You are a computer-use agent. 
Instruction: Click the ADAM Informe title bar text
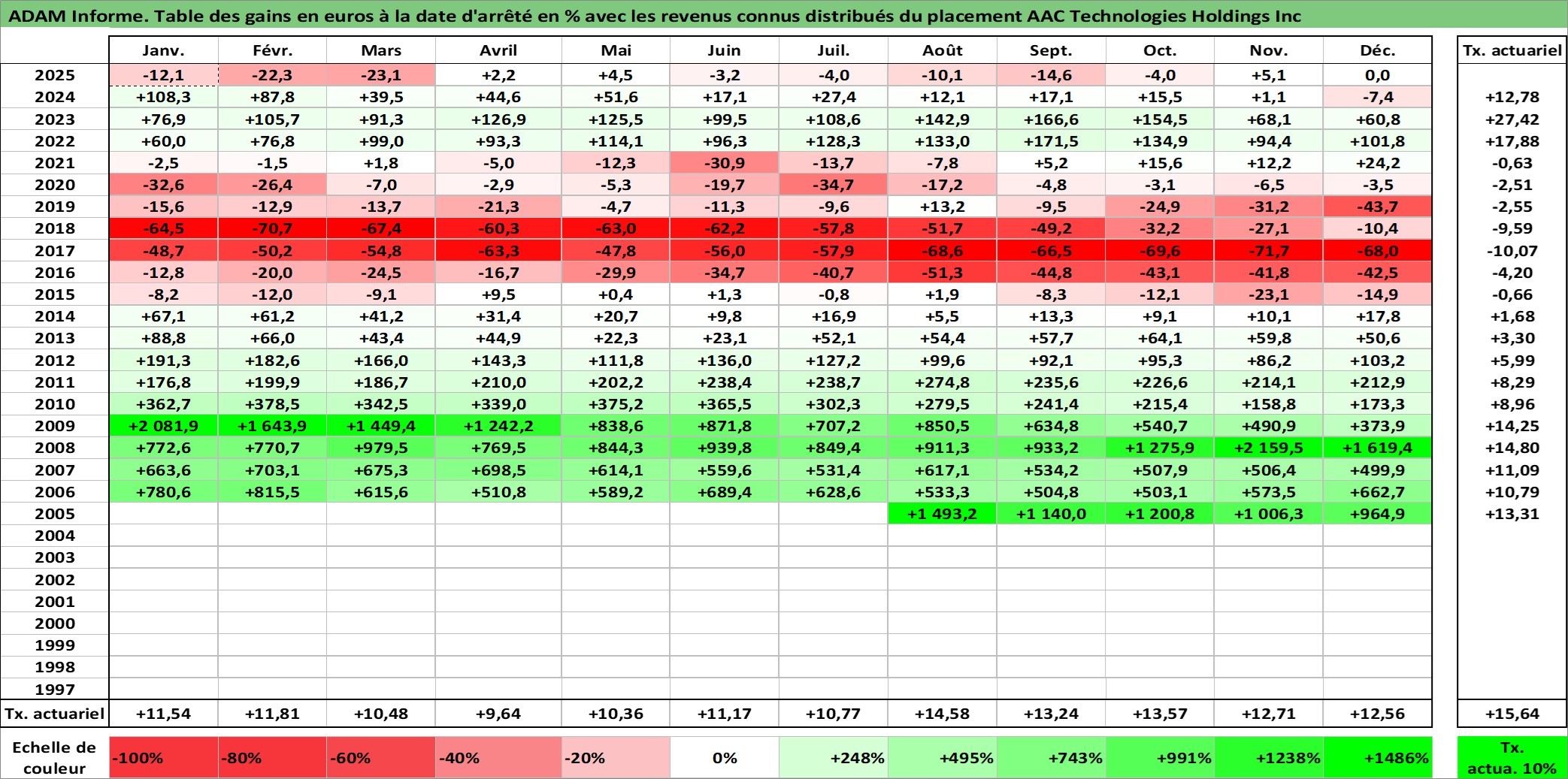tap(654, 16)
